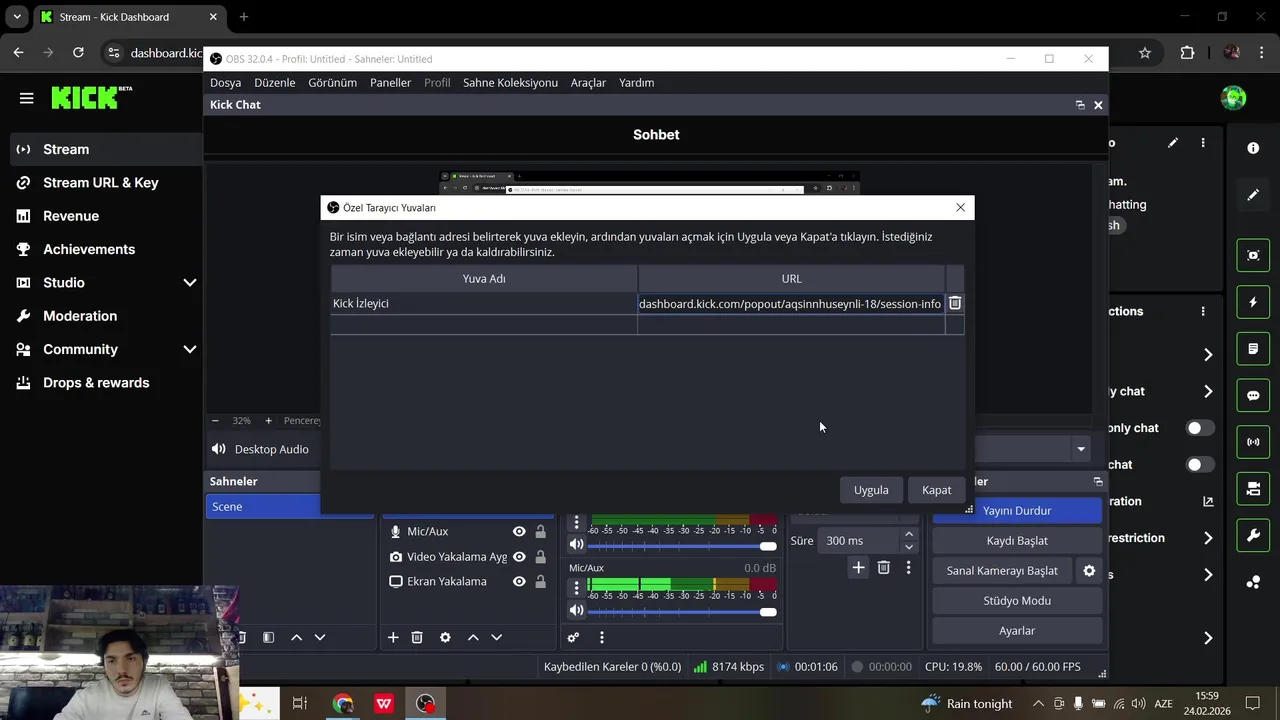Image resolution: width=1280 pixels, height=720 pixels.
Task: Click the Uygula button
Action: [871, 490]
